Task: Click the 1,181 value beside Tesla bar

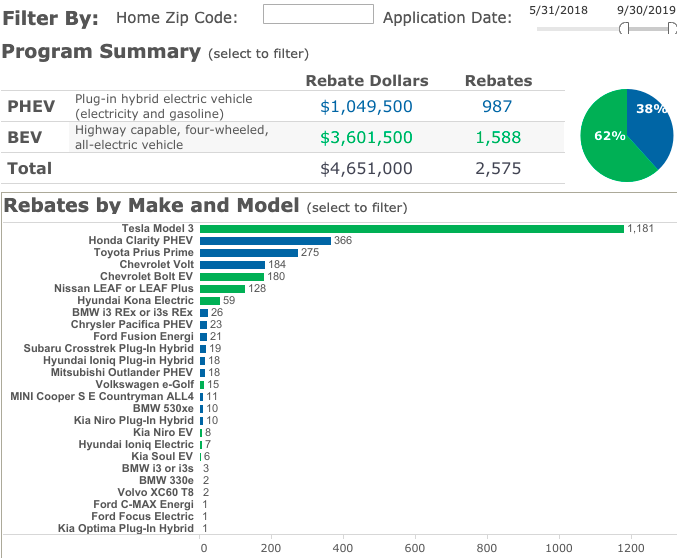Action: click(x=640, y=228)
